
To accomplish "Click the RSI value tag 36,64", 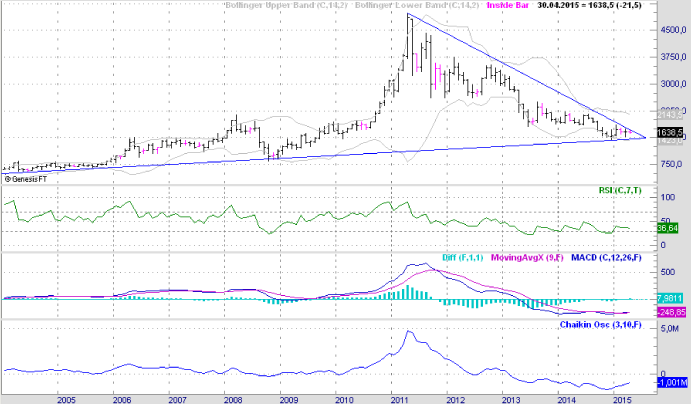I will pyautogui.click(x=668, y=229).
